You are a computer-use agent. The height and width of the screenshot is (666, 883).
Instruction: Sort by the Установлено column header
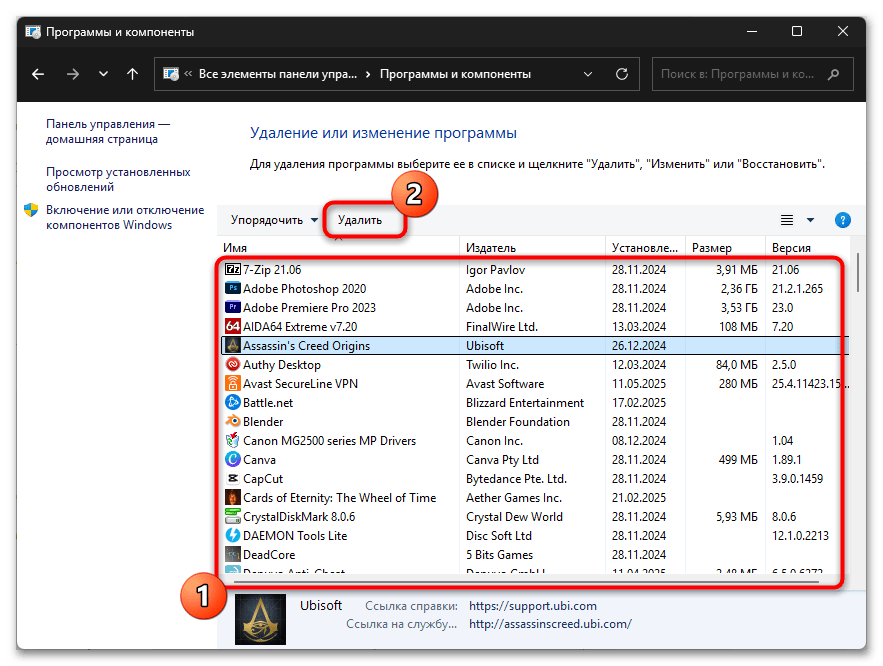tap(645, 248)
